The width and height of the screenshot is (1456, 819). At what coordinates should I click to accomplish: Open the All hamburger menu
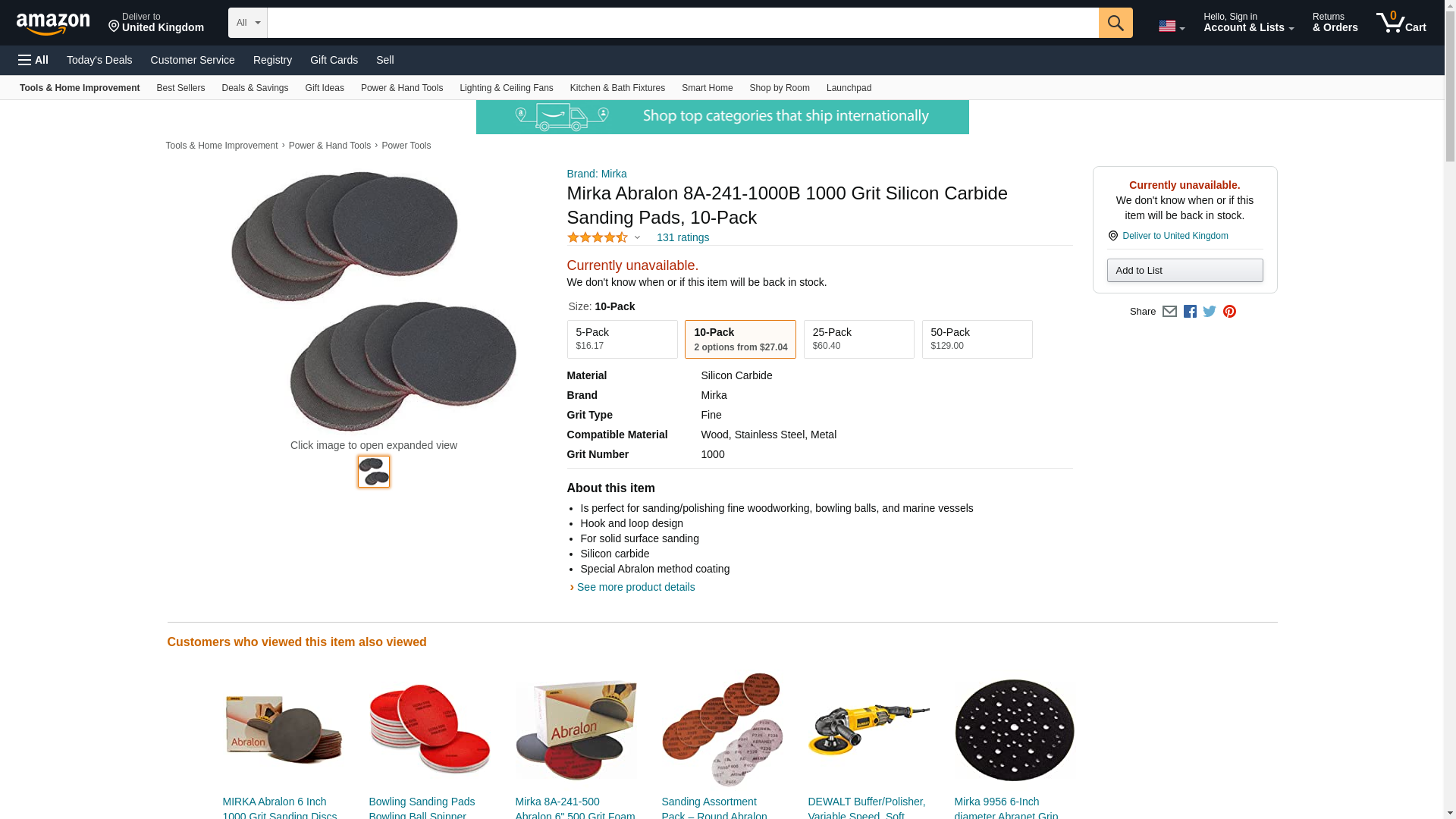(x=33, y=60)
